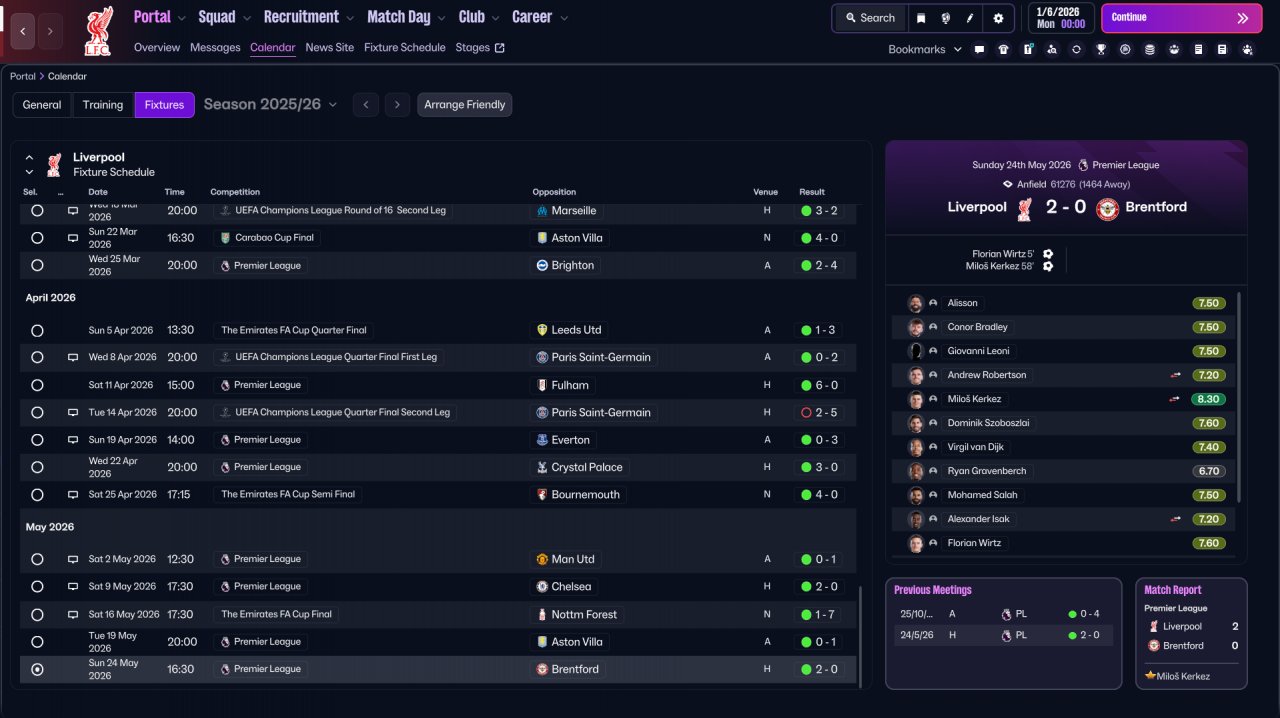Open the Fixture Schedule tab
This screenshot has width=1280, height=718.
pyautogui.click(x=405, y=47)
